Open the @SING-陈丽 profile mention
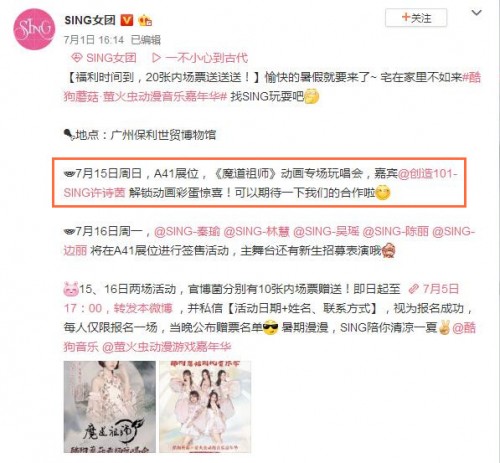The width and height of the screenshot is (500, 463). pos(396,231)
